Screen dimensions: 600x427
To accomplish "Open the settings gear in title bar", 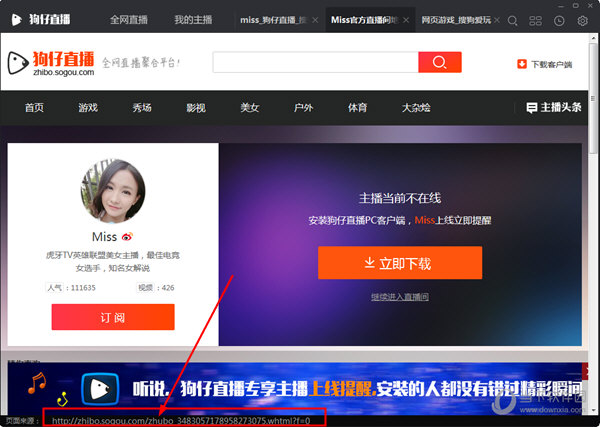I will click(x=581, y=19).
